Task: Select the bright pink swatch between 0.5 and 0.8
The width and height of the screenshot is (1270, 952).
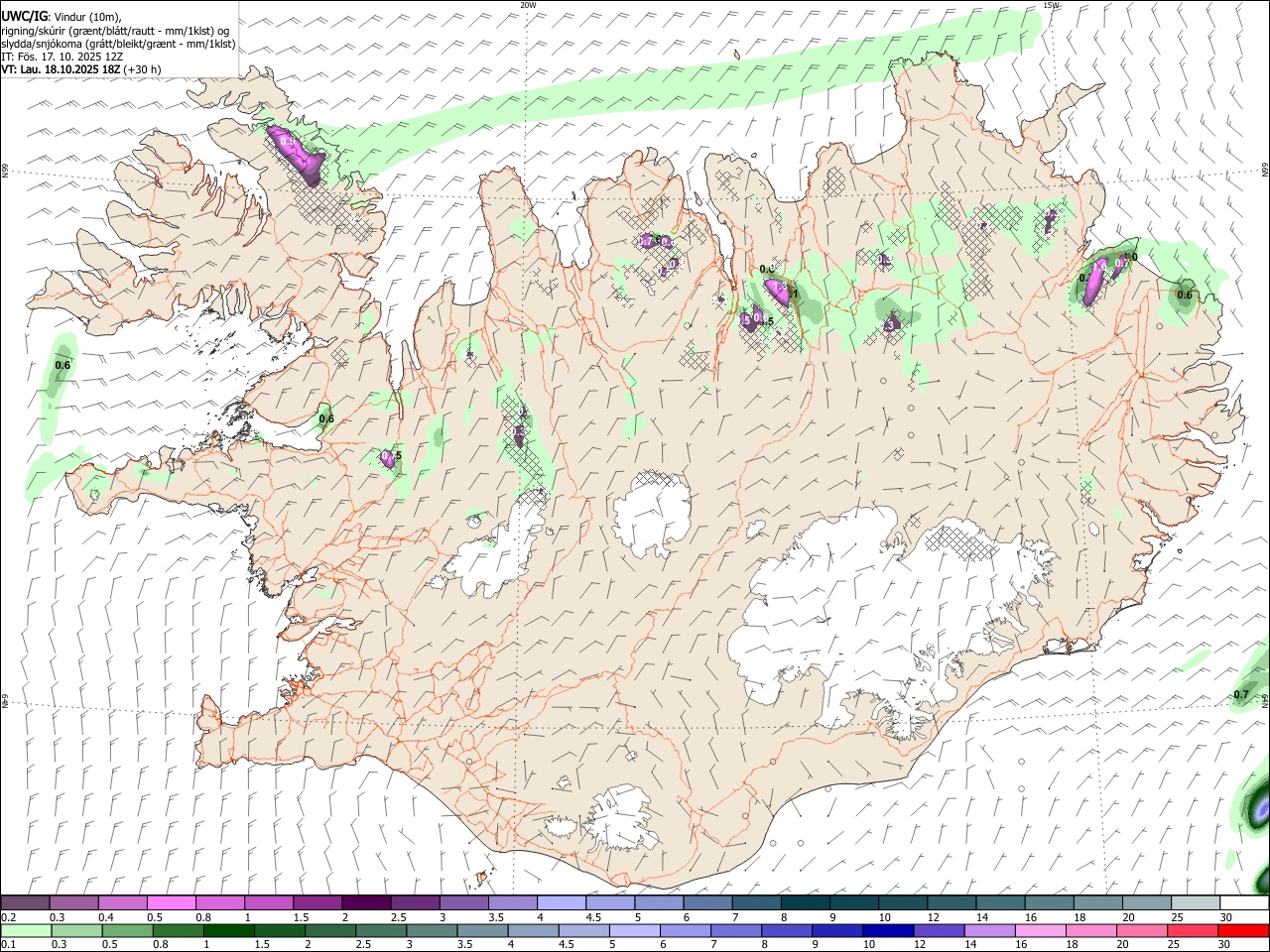Action: [171, 903]
